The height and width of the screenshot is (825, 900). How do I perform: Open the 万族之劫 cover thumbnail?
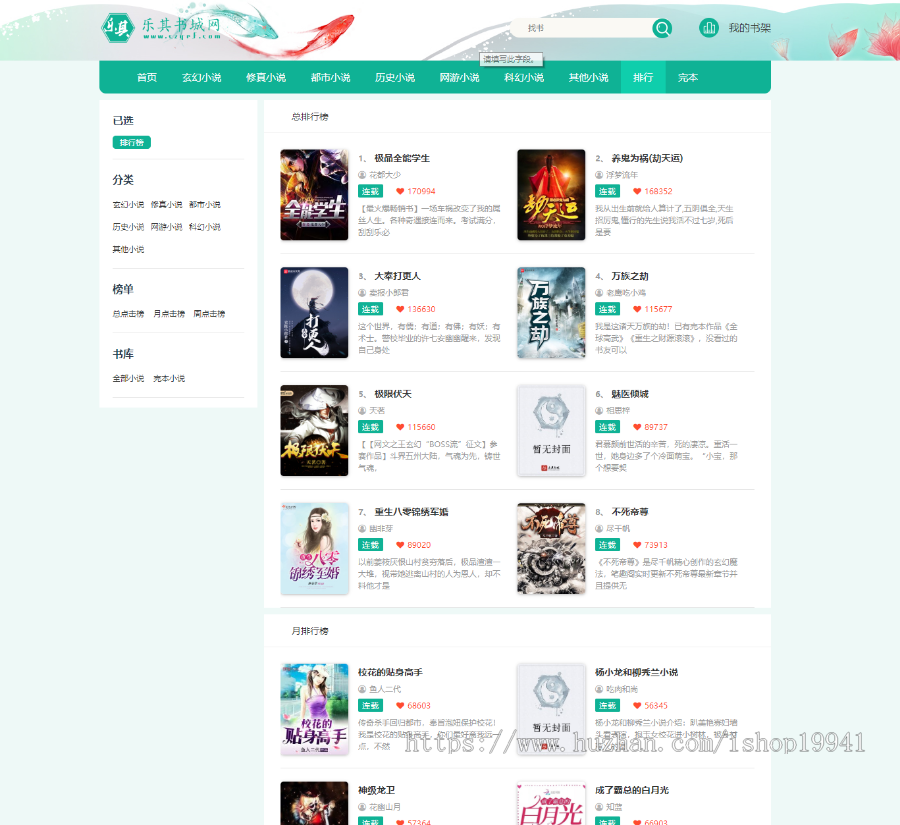(551, 312)
